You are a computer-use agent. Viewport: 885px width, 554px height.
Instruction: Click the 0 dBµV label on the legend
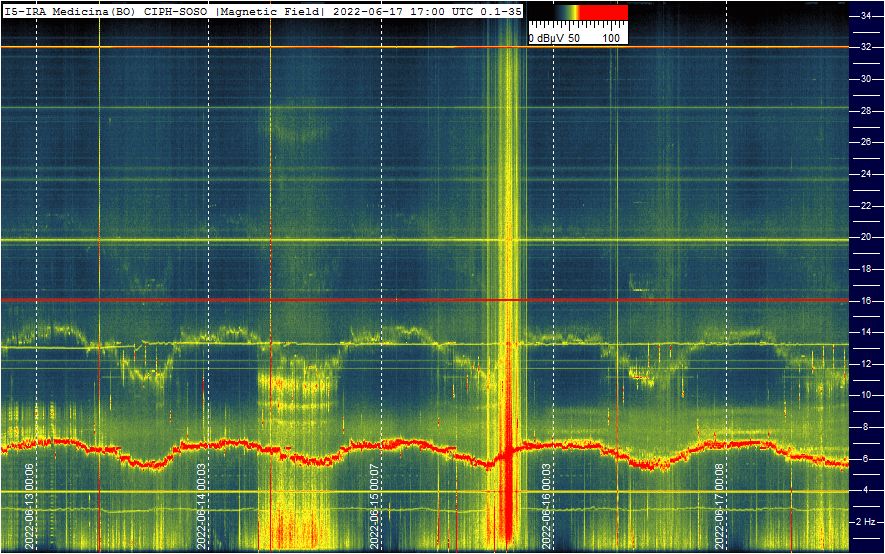coord(546,37)
